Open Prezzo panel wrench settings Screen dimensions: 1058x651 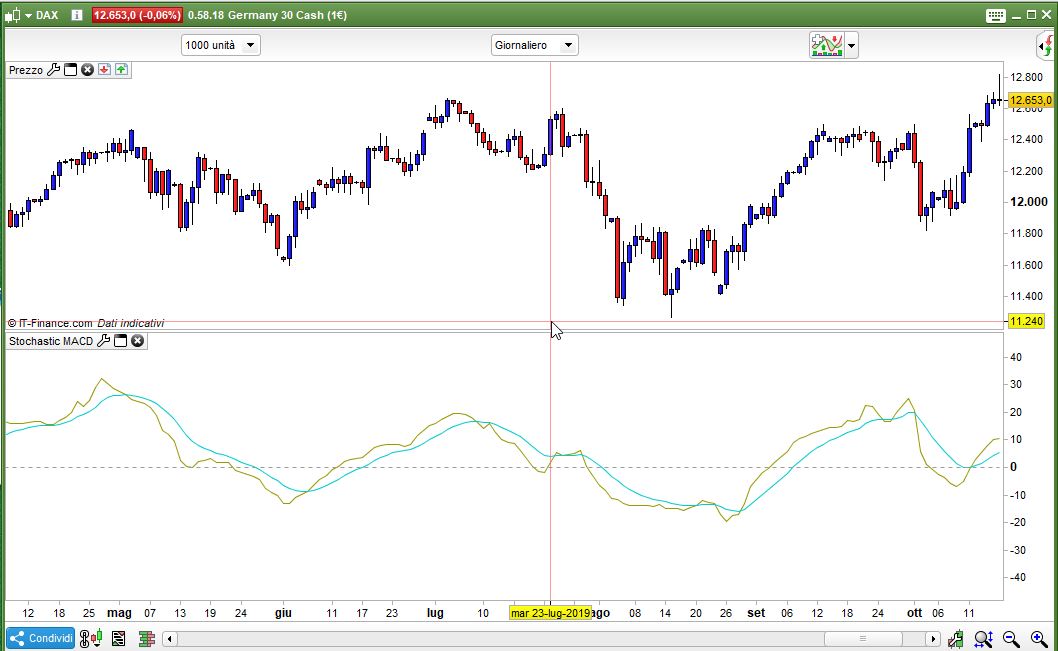pos(53,69)
